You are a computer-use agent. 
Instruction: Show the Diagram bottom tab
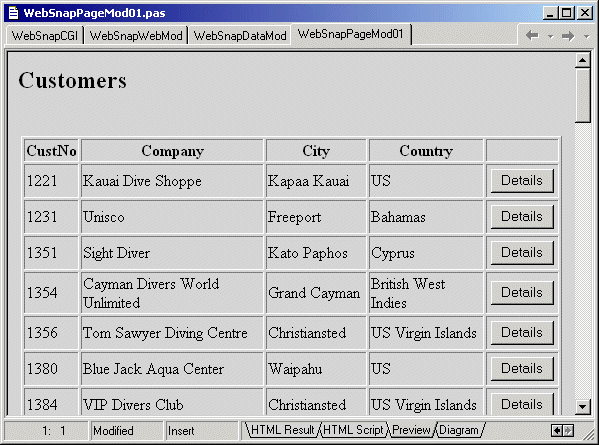pos(459,430)
